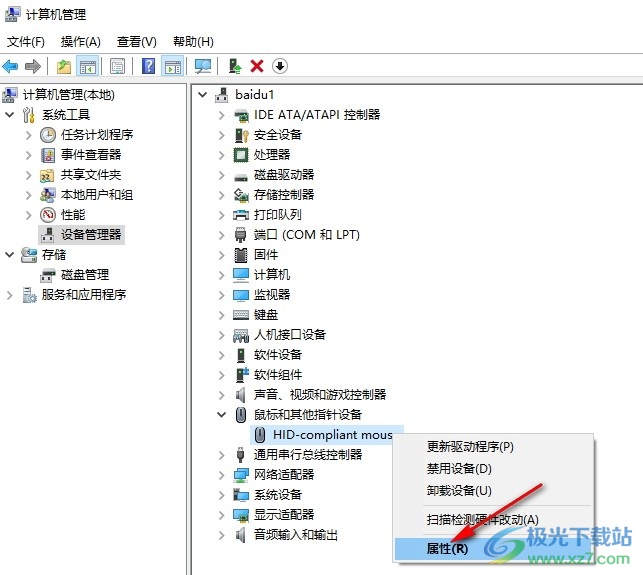Expand the 服务和应用程序 node
This screenshot has height=575, width=643.
click(x=9, y=295)
